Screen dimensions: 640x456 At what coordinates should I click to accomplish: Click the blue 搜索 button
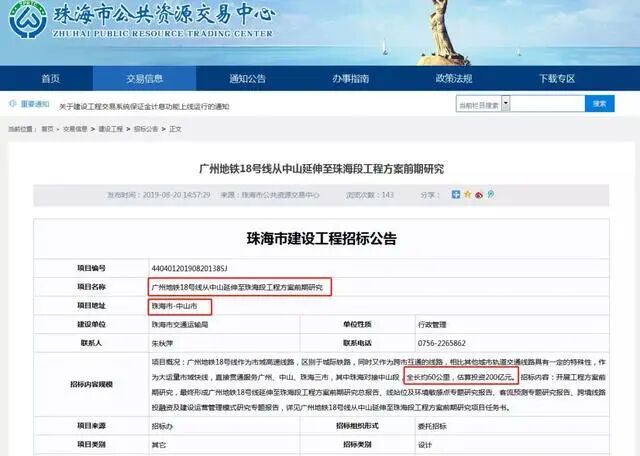click(599, 104)
